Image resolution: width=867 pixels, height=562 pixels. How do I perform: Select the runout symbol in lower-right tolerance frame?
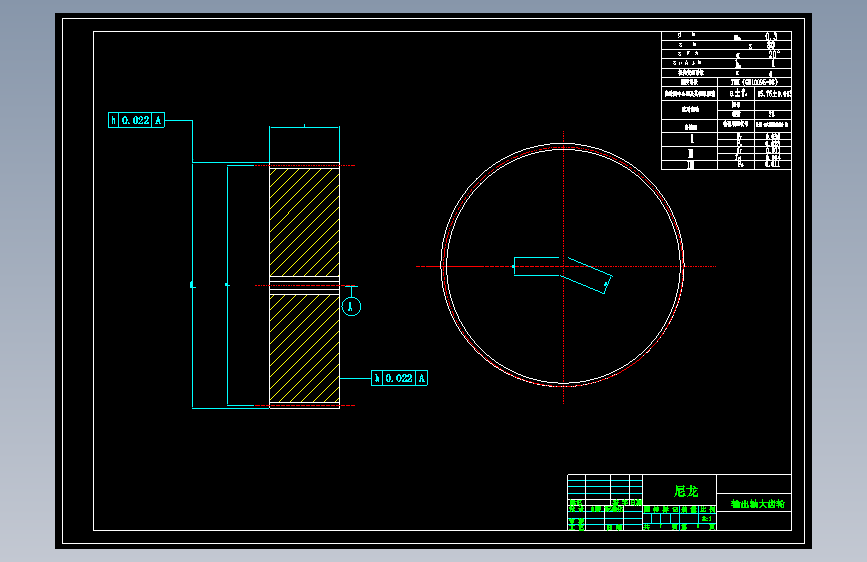point(377,378)
